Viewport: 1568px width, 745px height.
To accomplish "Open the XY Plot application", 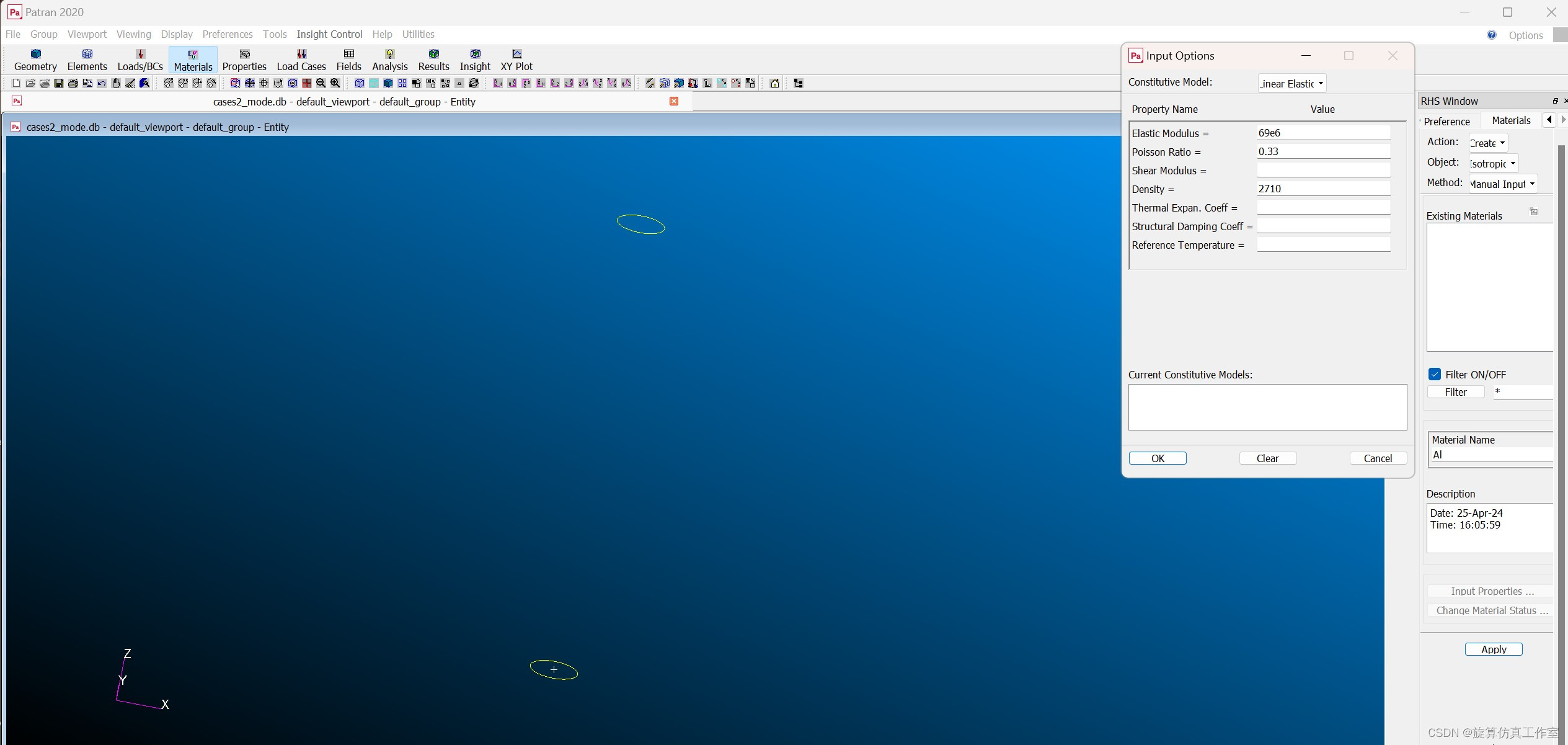I will tap(516, 60).
